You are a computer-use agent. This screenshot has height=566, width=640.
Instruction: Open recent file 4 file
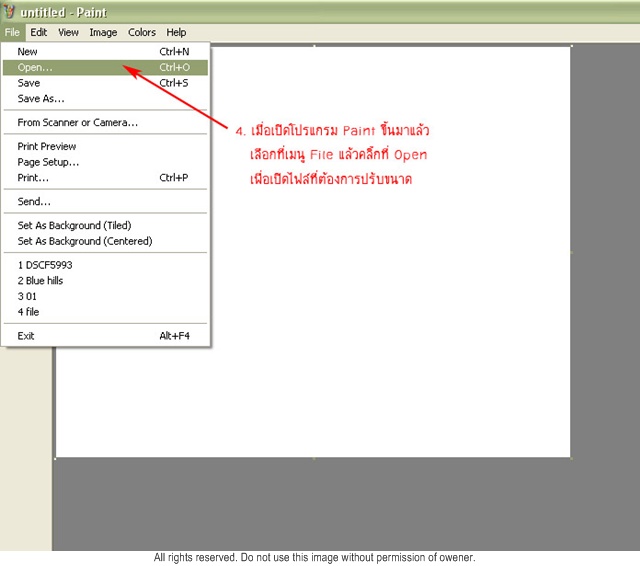(105, 312)
